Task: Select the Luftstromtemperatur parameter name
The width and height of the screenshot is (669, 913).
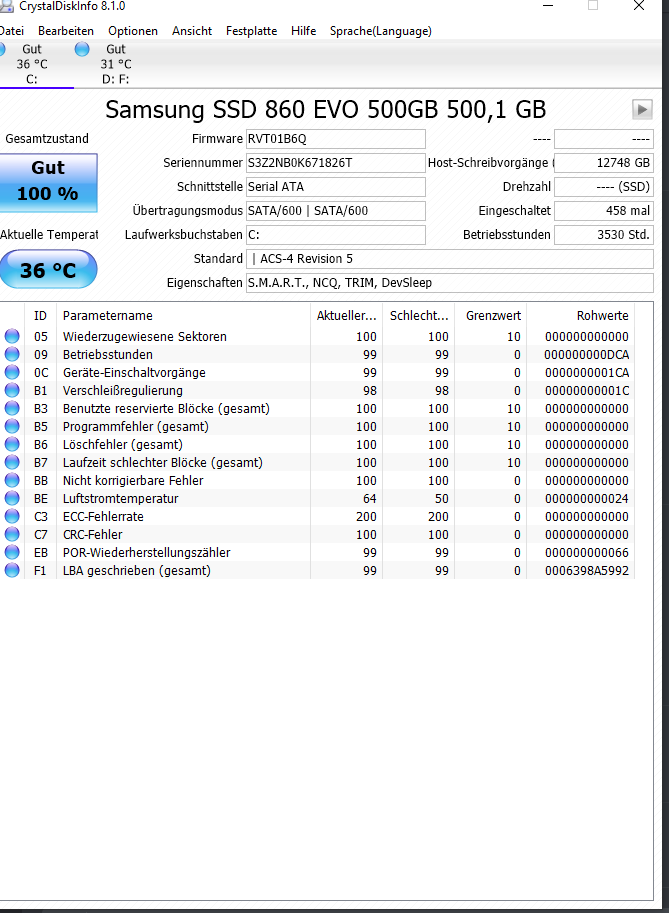Action: pyautogui.click(x=121, y=498)
